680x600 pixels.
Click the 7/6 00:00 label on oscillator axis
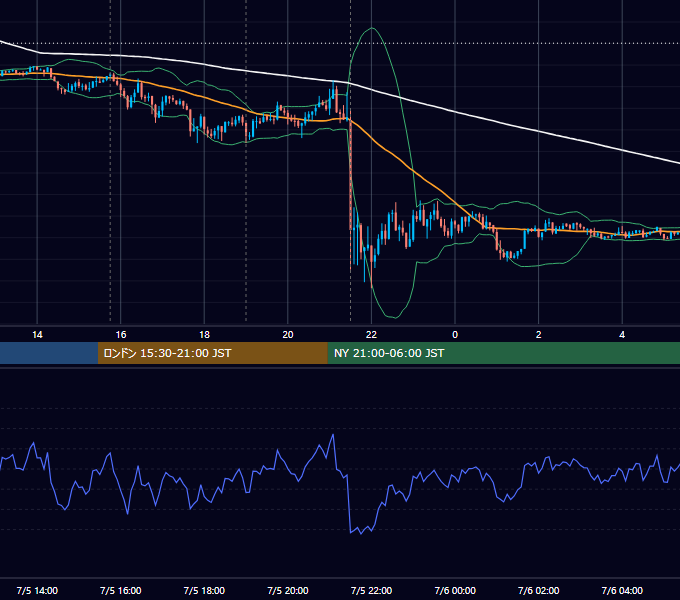point(455,590)
